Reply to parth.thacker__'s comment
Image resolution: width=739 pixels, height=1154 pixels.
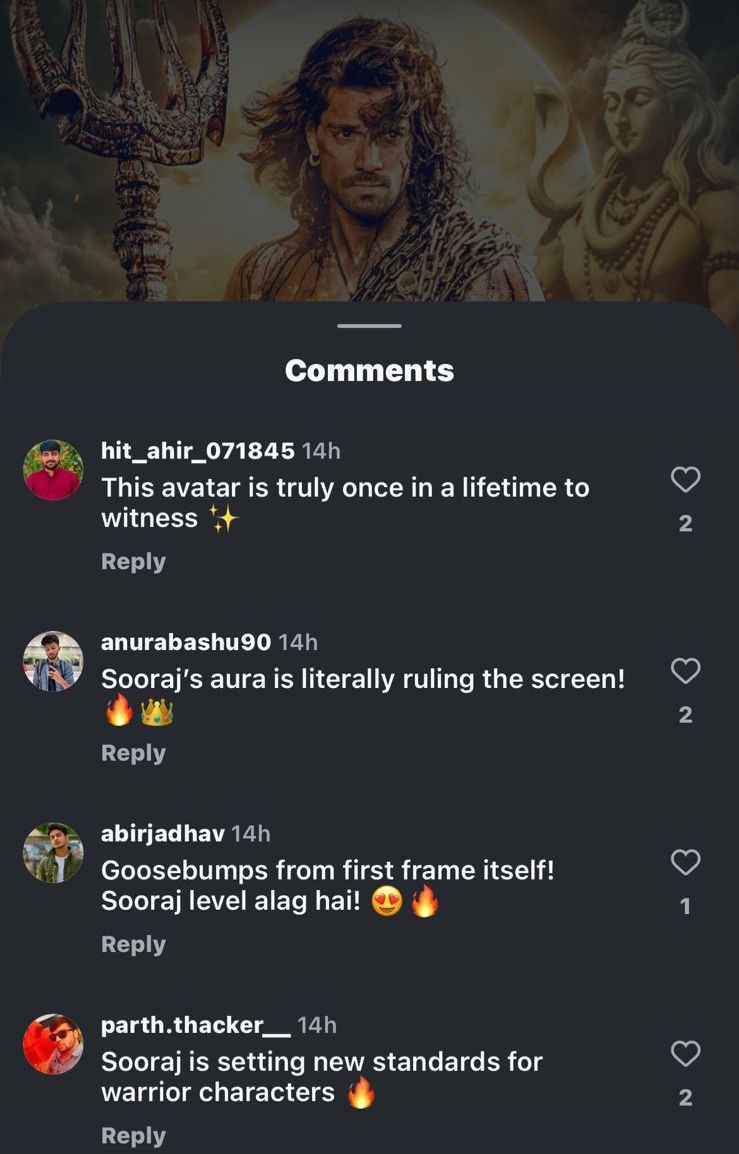click(x=133, y=1136)
